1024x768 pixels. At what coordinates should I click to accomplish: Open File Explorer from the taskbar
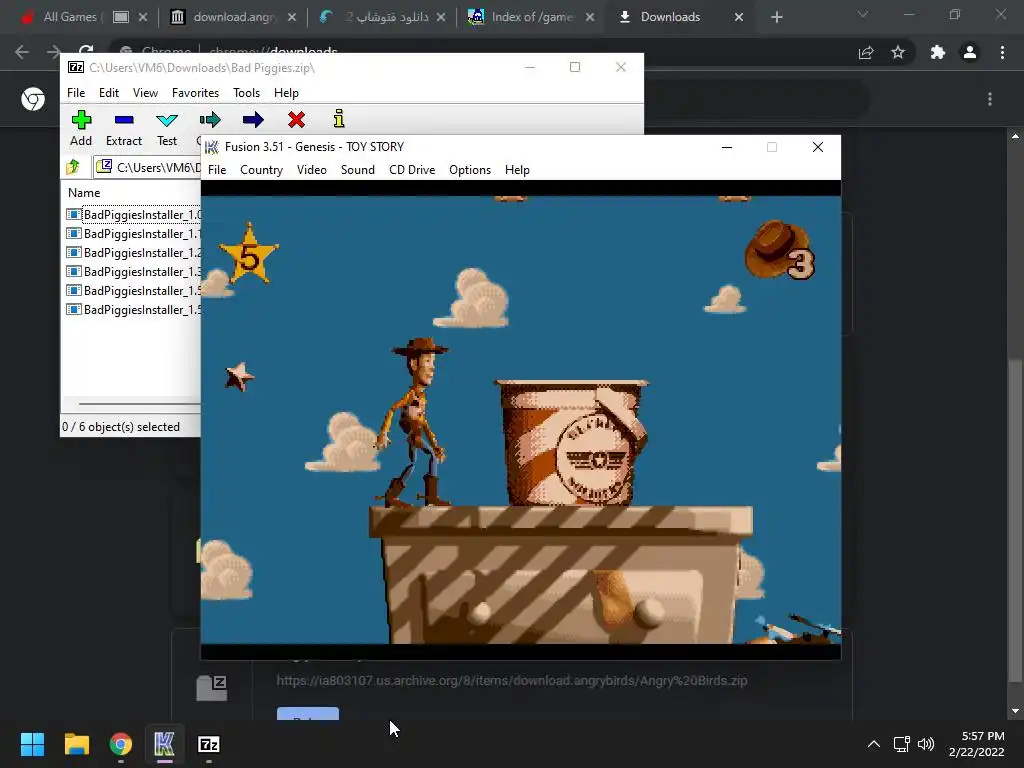[76, 744]
